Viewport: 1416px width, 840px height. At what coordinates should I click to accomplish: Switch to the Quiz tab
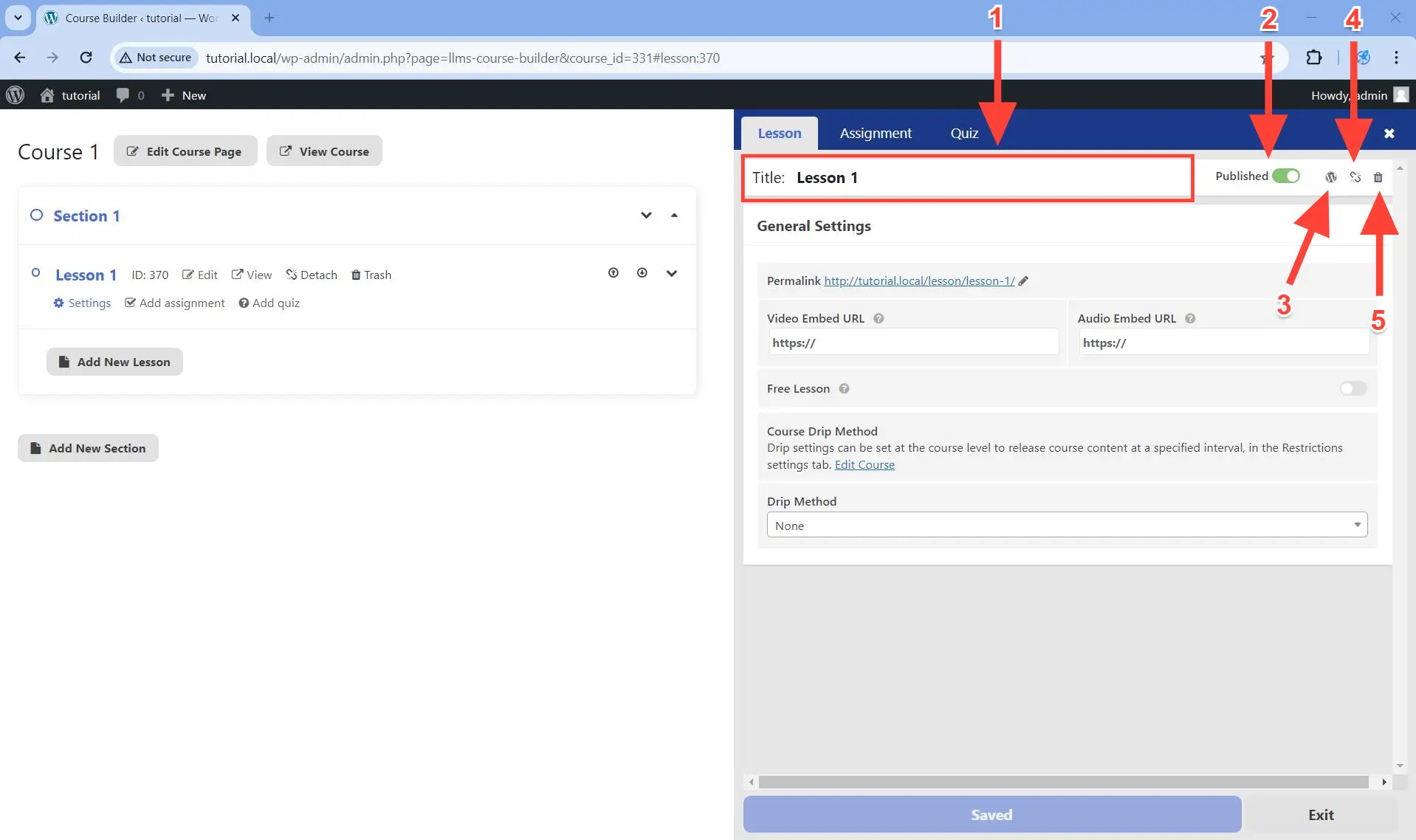[964, 133]
